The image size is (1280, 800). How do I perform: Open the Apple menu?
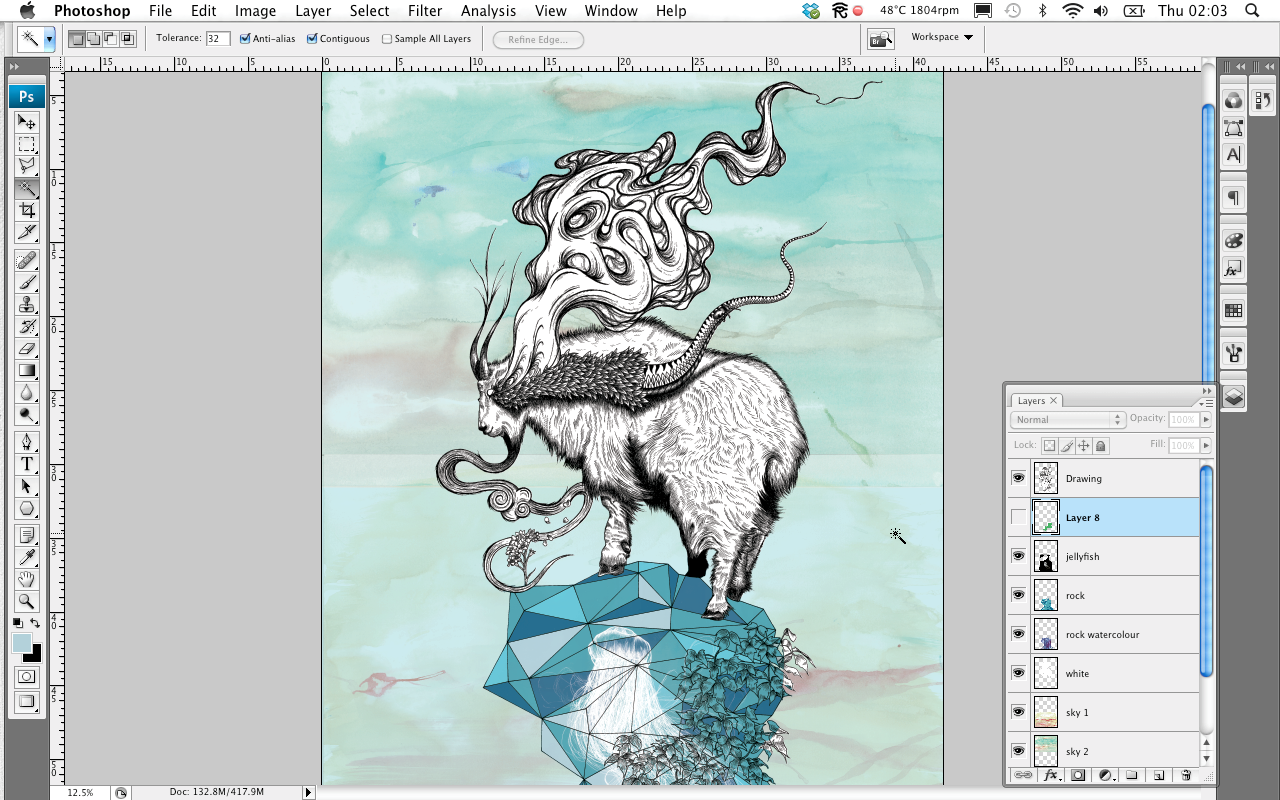pyautogui.click(x=27, y=11)
